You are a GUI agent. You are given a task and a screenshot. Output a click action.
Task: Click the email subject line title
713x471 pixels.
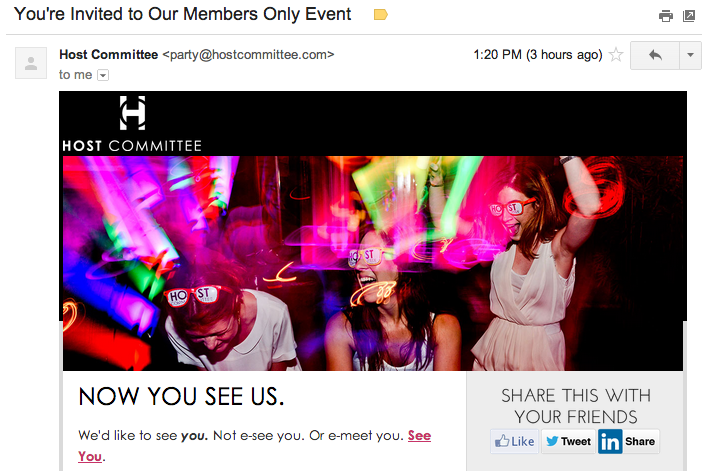point(183,14)
